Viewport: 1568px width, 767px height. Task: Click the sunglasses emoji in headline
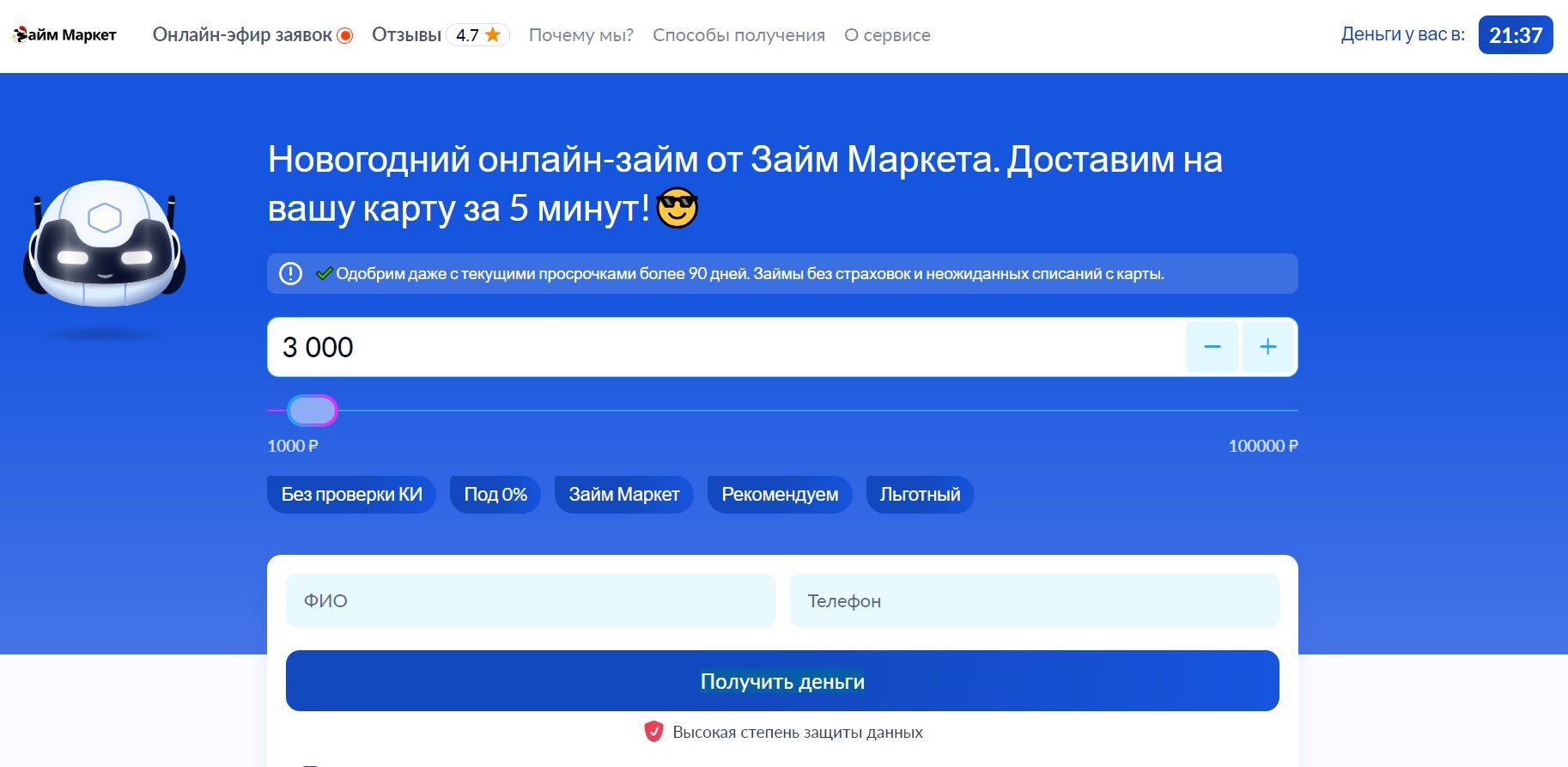677,208
